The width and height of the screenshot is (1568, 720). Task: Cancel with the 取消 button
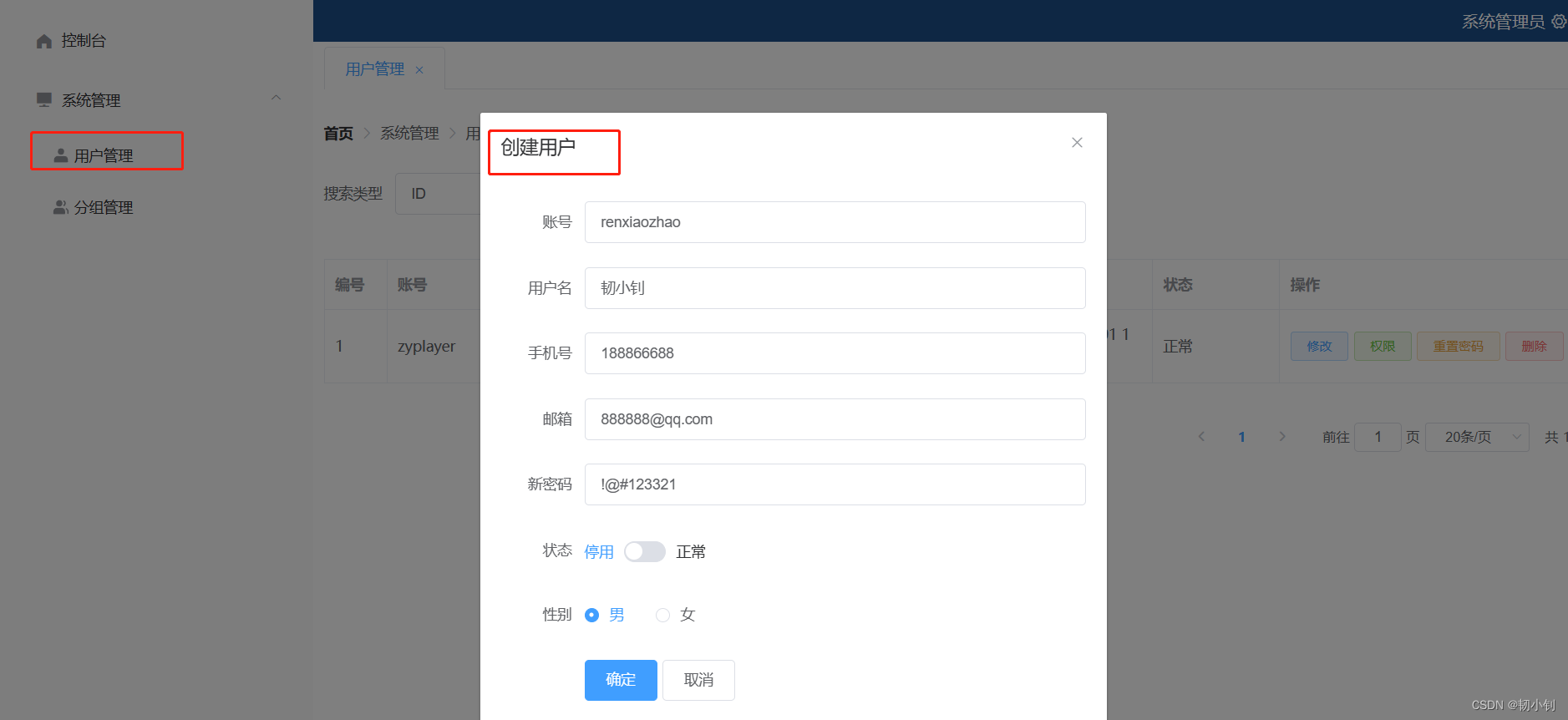(x=698, y=680)
